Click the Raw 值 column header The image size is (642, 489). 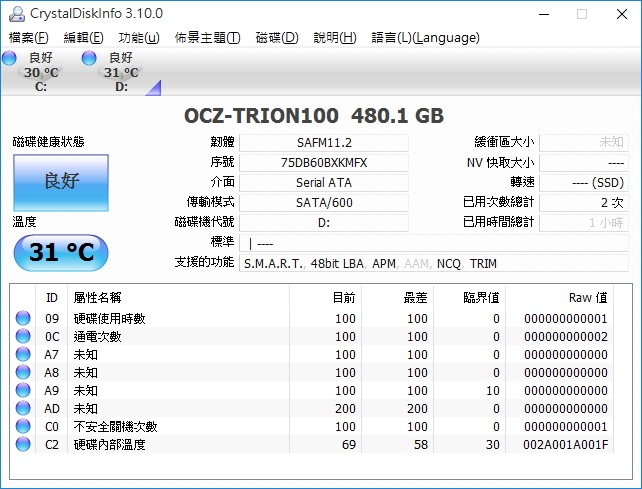coord(560,298)
